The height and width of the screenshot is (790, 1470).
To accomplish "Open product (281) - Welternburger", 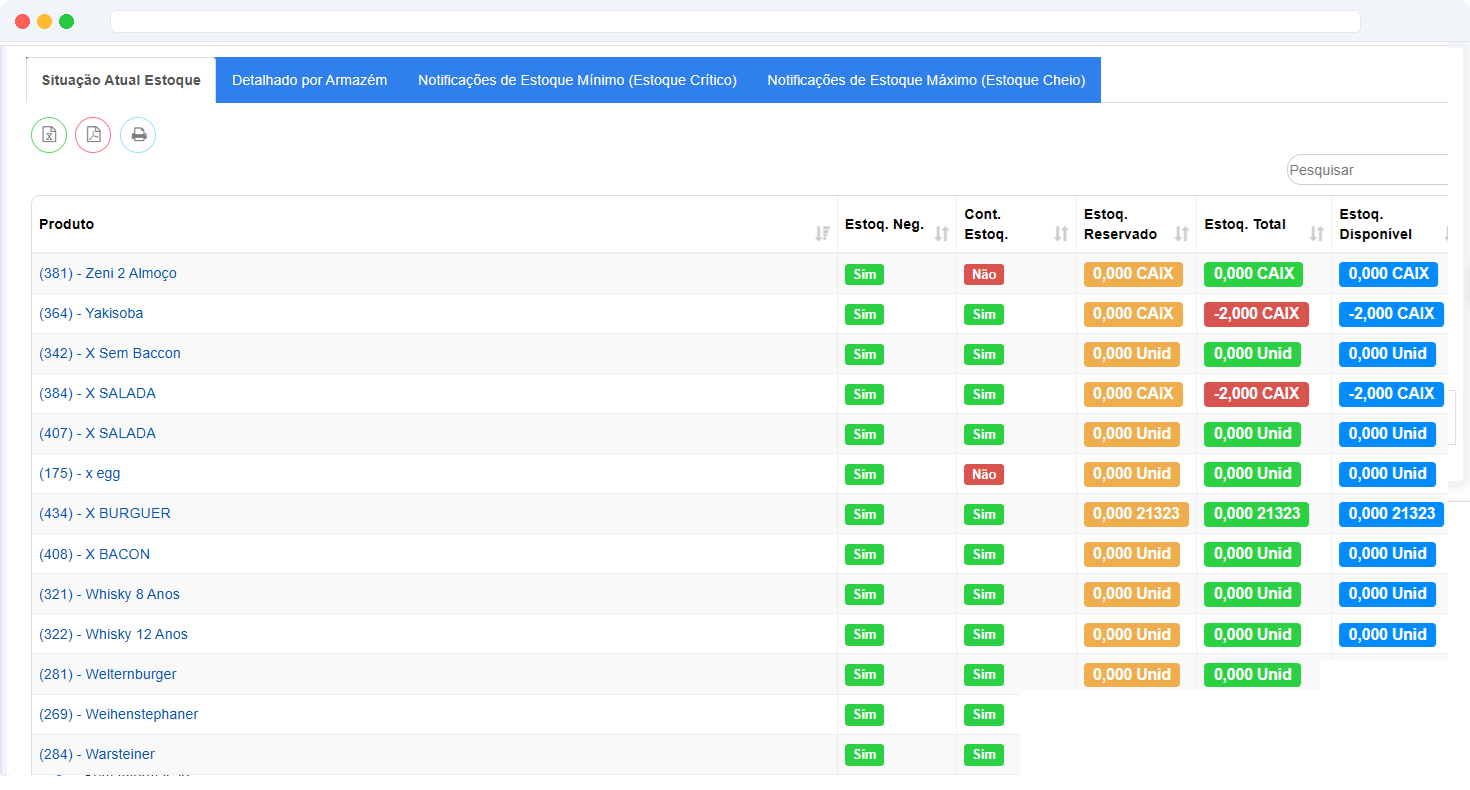I will pos(108,674).
